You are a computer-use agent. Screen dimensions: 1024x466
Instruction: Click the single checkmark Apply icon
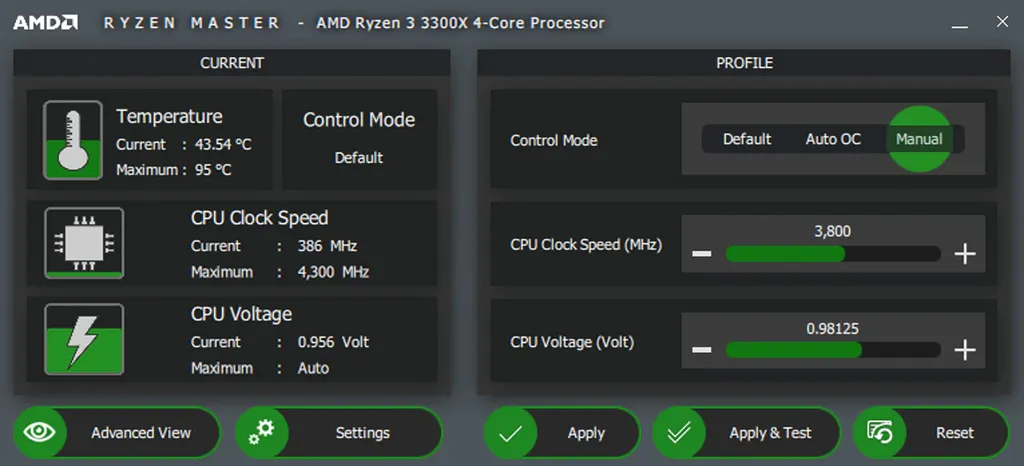[510, 433]
